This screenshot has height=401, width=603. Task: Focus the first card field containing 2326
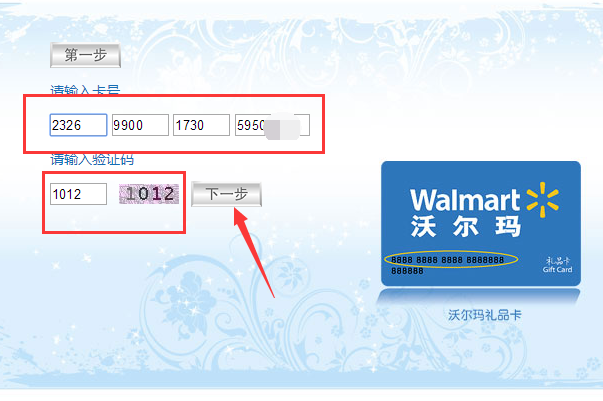pos(78,125)
